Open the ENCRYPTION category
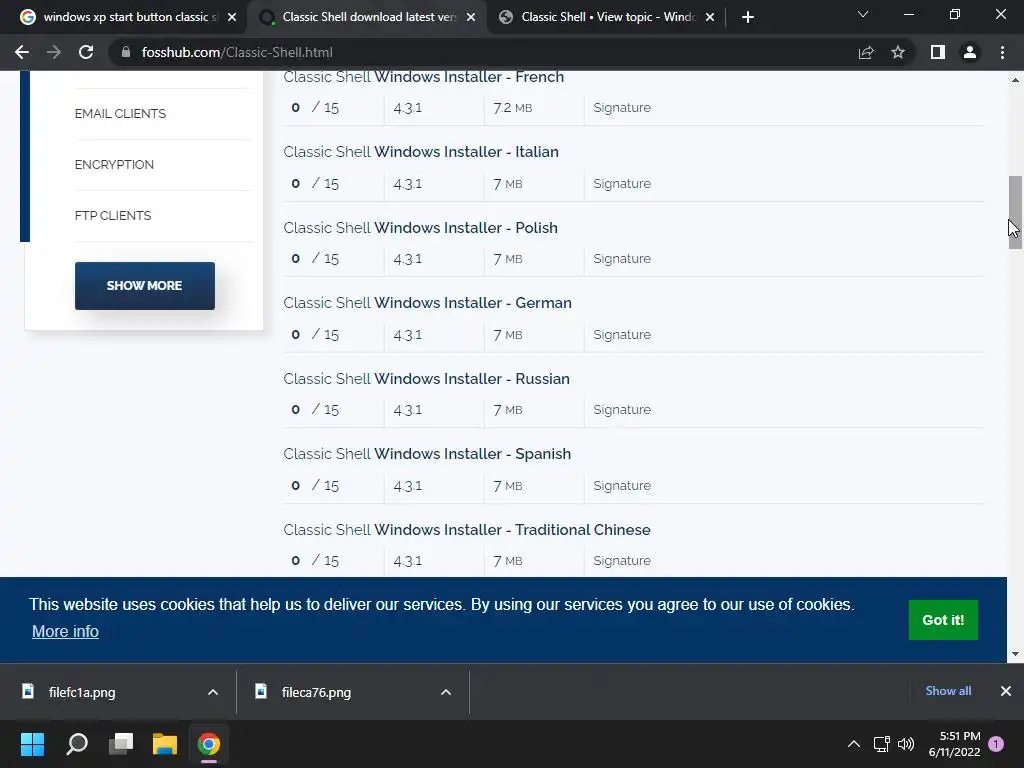 (x=114, y=165)
